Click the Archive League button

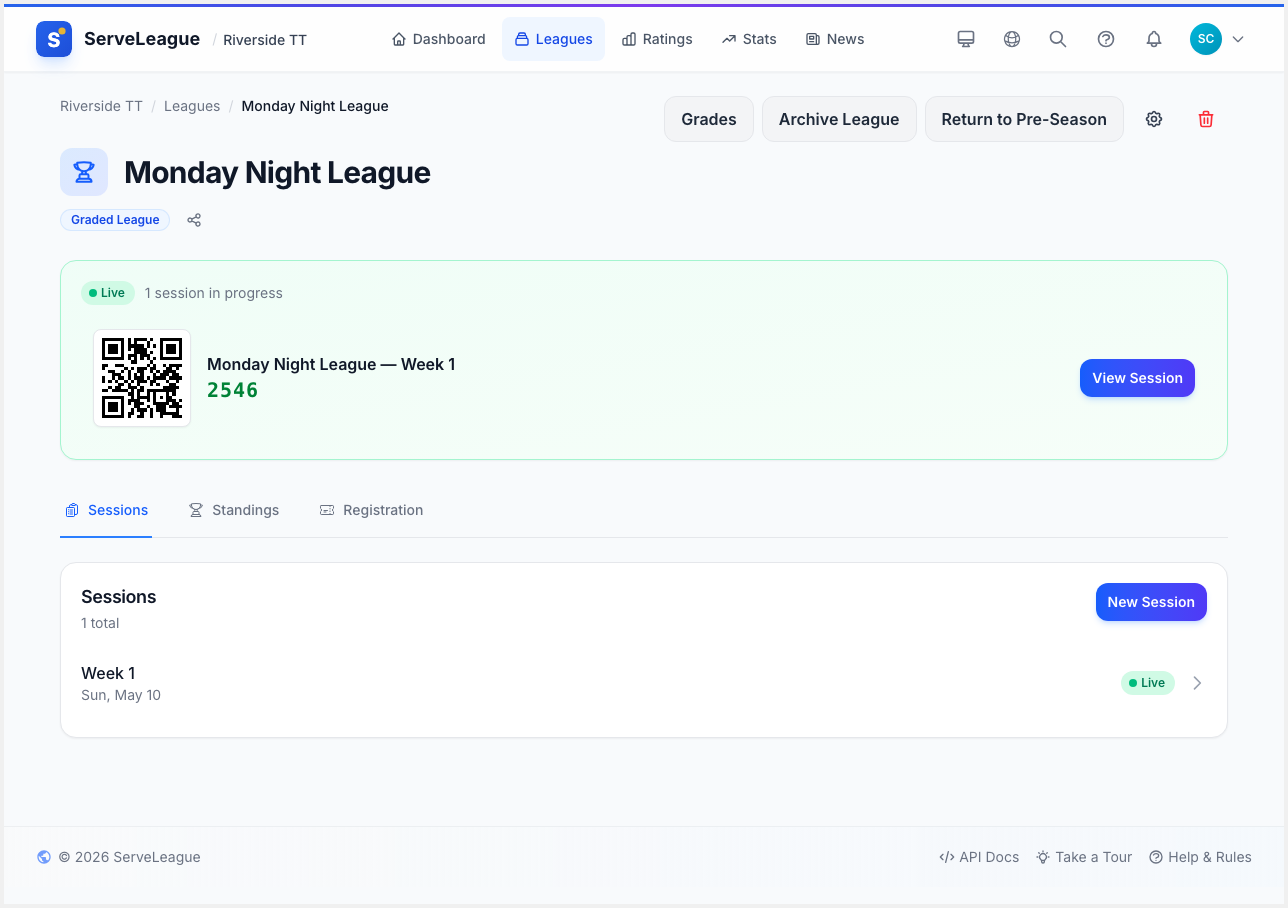[x=839, y=119]
